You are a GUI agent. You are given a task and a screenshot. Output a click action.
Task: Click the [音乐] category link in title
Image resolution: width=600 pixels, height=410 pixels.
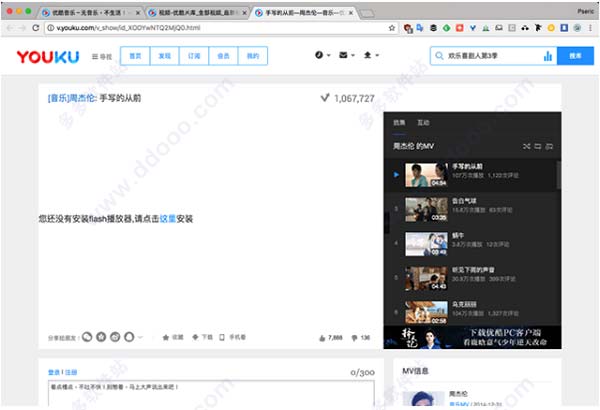pyautogui.click(x=59, y=98)
